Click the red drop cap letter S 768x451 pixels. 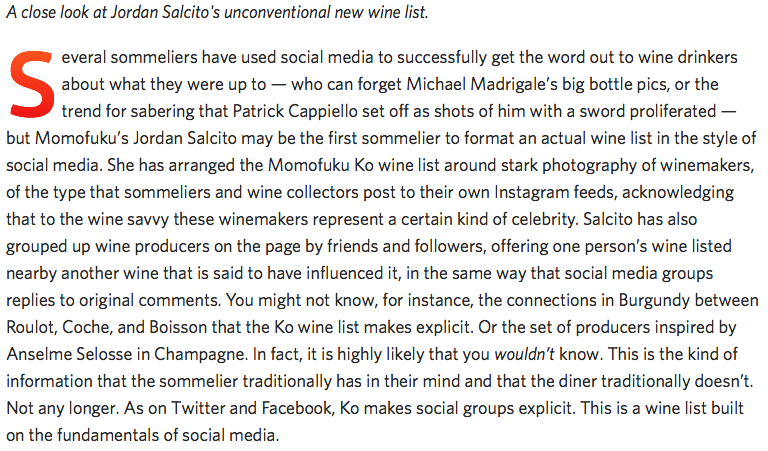coord(30,82)
